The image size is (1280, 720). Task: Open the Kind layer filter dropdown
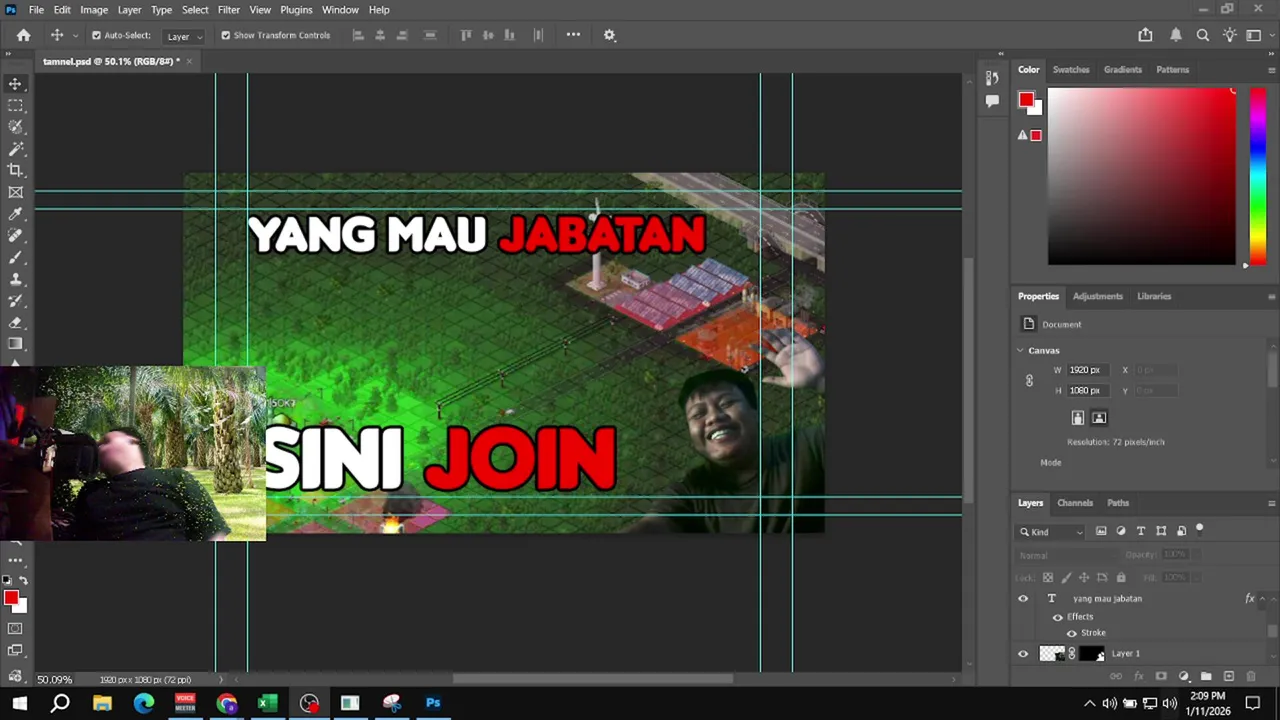tap(1051, 531)
